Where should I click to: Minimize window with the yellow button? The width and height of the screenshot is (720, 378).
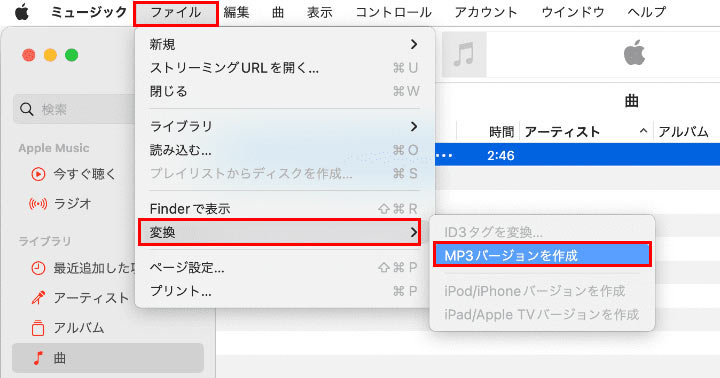(50, 55)
